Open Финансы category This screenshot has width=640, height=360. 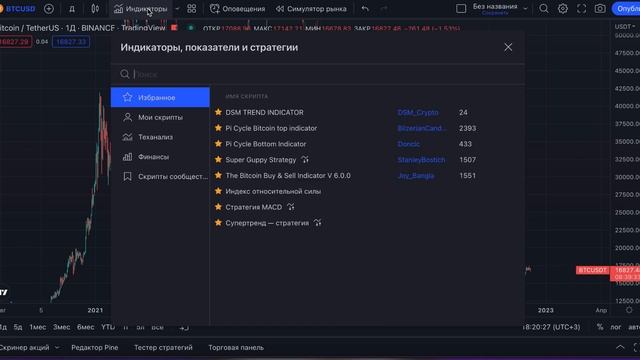[x=160, y=156]
